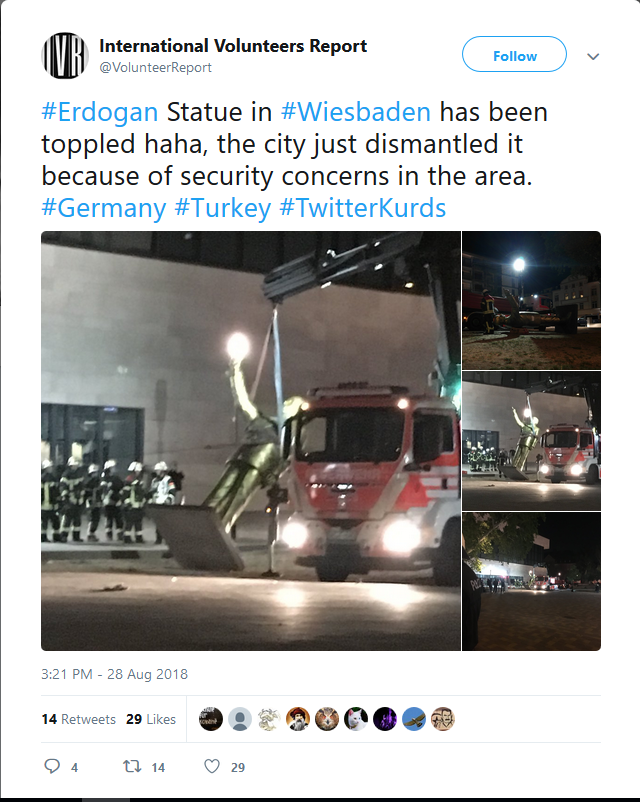Click the retweet arrows icon
Image resolution: width=640 pixels, height=802 pixels.
point(132,766)
